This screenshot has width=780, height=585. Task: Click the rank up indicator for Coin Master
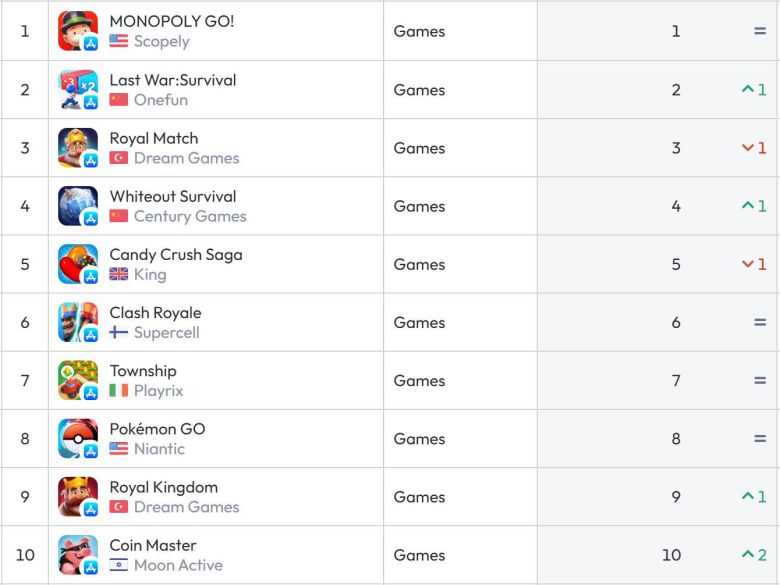(754, 555)
